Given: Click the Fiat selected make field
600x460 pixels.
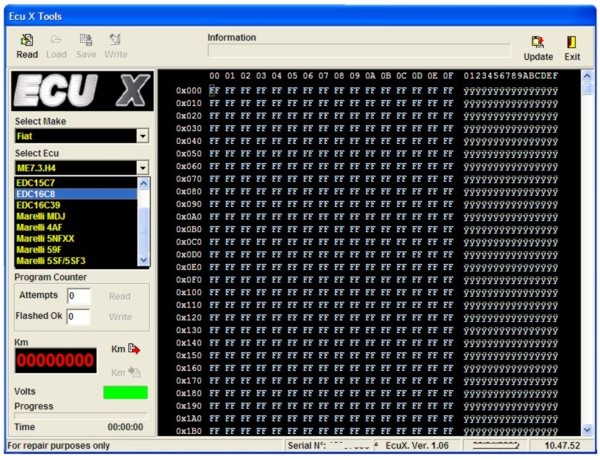Looking at the screenshot, I should pyautogui.click(x=76, y=136).
